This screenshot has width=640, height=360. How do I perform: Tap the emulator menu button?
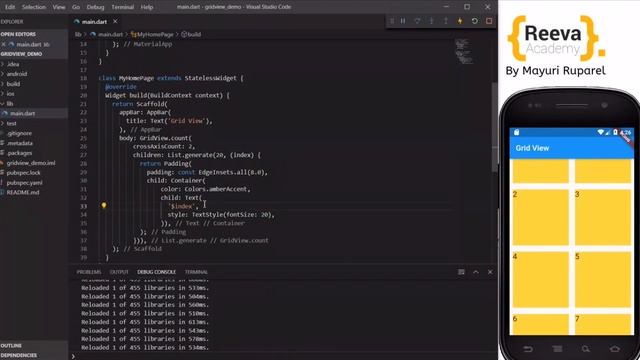557,349
